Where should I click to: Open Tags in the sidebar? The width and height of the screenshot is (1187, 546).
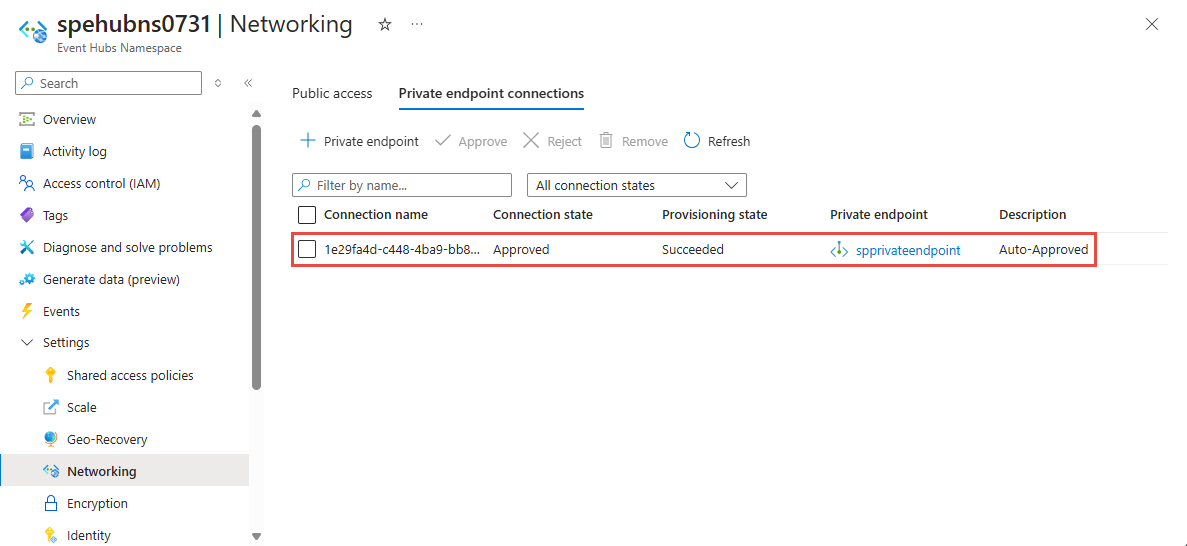pos(55,216)
